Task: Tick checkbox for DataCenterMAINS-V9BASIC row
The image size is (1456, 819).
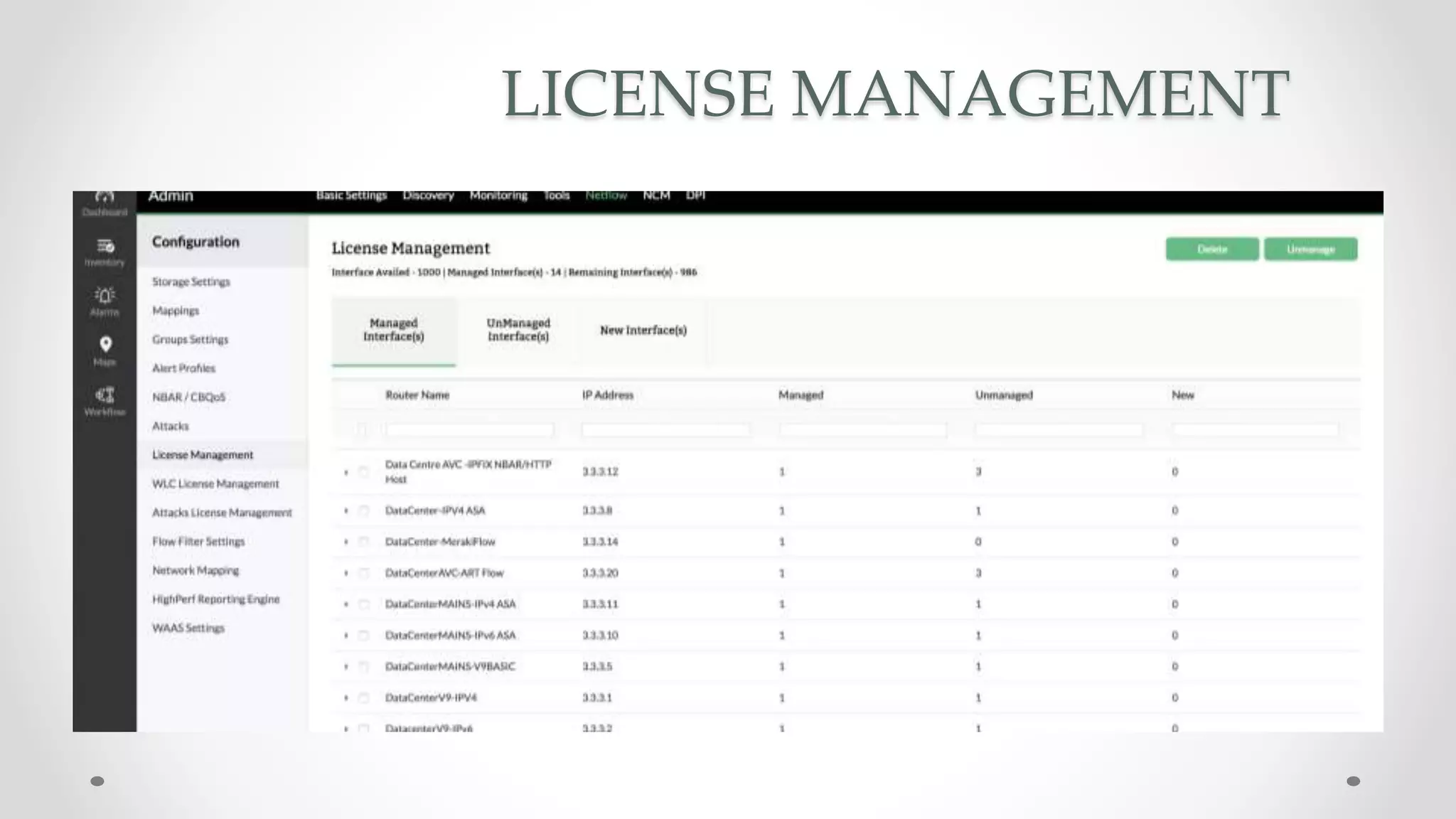Action: [x=363, y=667]
